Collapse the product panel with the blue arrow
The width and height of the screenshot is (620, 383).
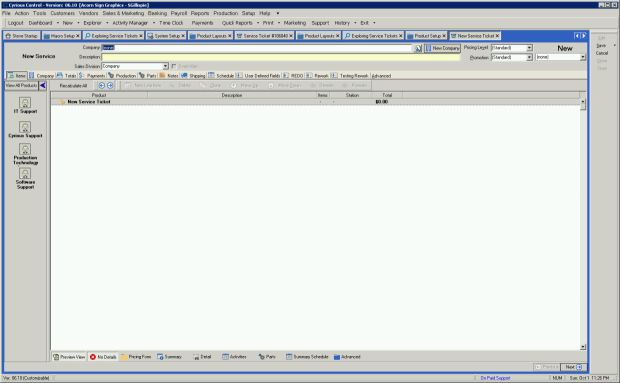(43, 85)
